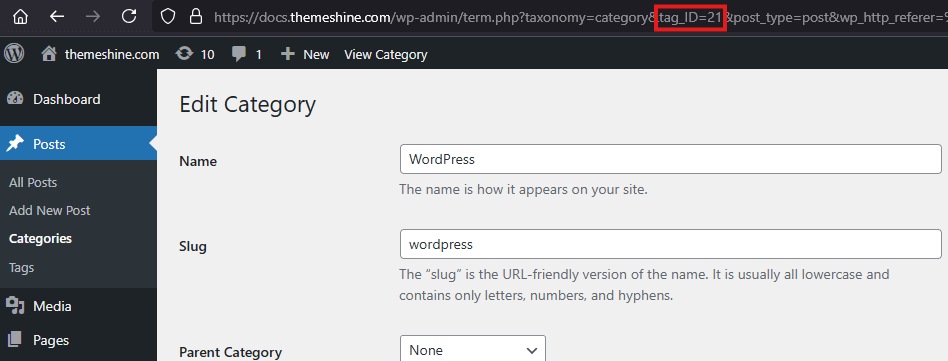Screen dimensions: 948x361
Task: Click the padlock site security icon
Action: pyautogui.click(x=196, y=17)
